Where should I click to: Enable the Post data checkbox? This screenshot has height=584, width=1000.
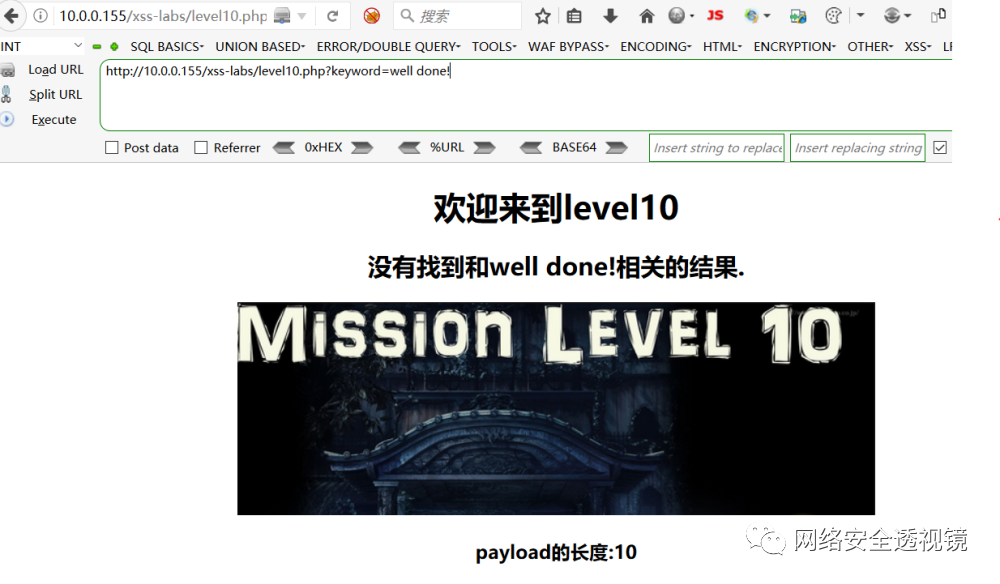pyautogui.click(x=112, y=147)
